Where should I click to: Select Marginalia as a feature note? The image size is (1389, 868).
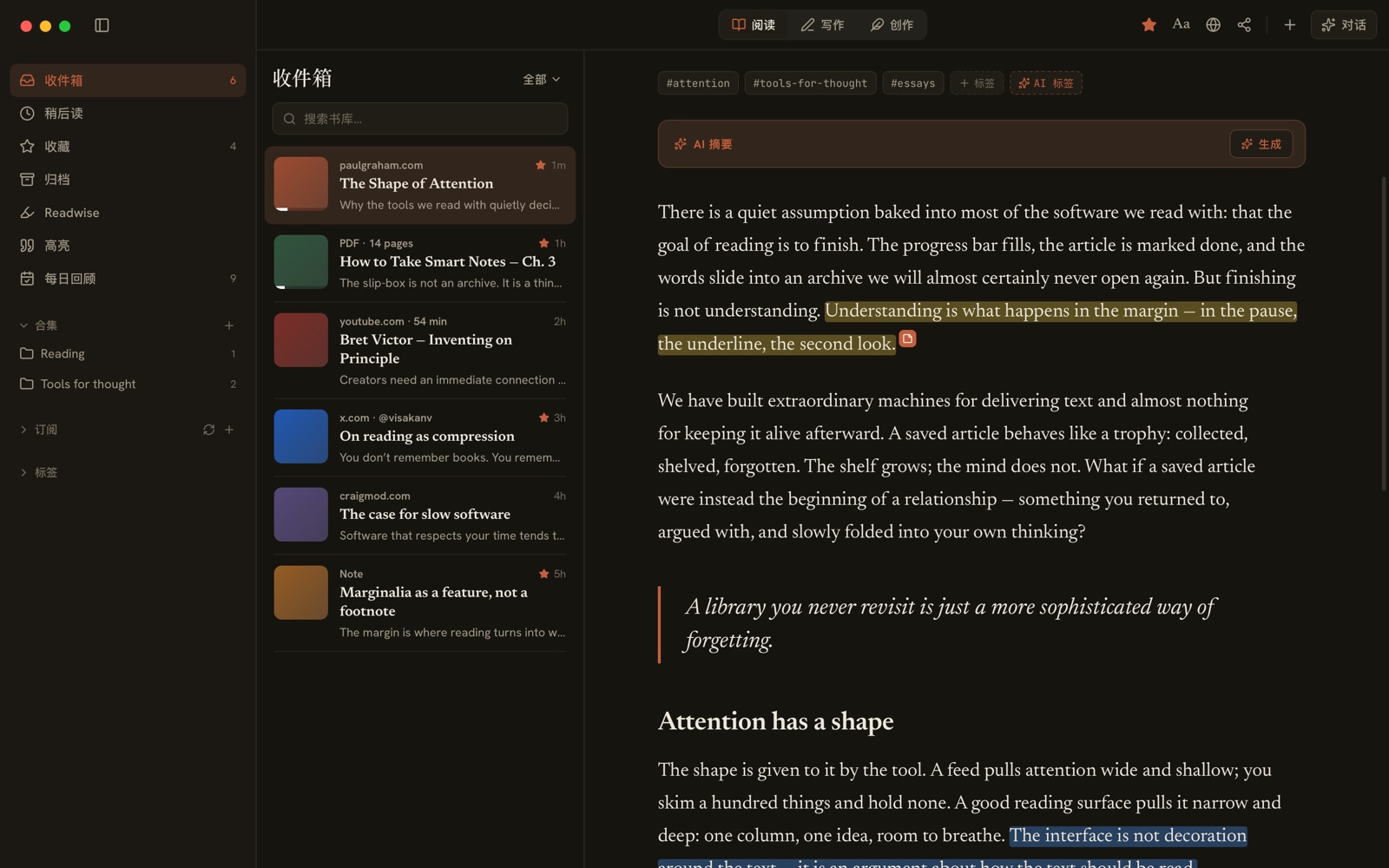(x=420, y=603)
